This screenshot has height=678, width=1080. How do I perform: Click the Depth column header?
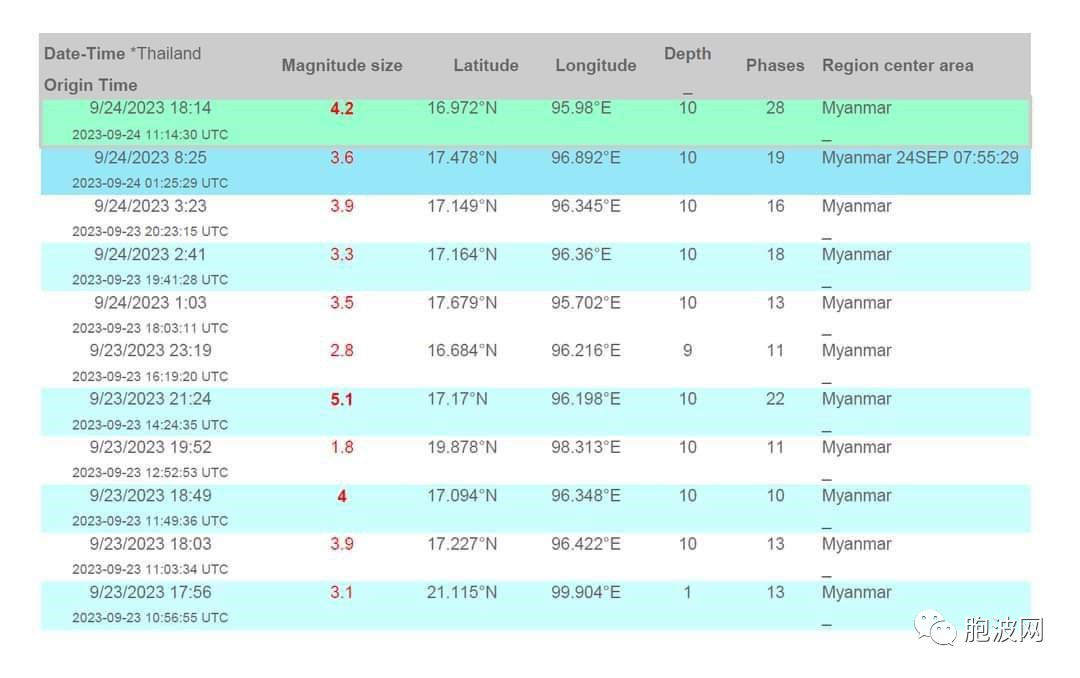pos(687,54)
